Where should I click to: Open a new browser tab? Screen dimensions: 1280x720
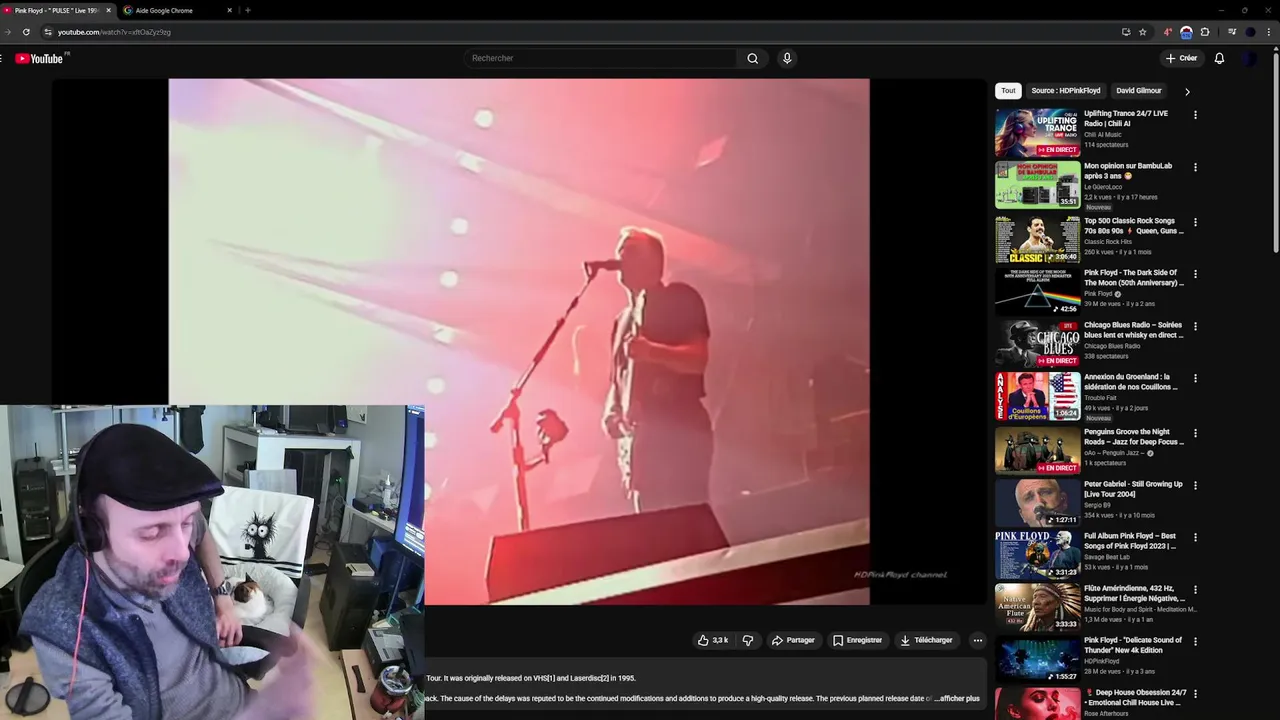(x=247, y=10)
